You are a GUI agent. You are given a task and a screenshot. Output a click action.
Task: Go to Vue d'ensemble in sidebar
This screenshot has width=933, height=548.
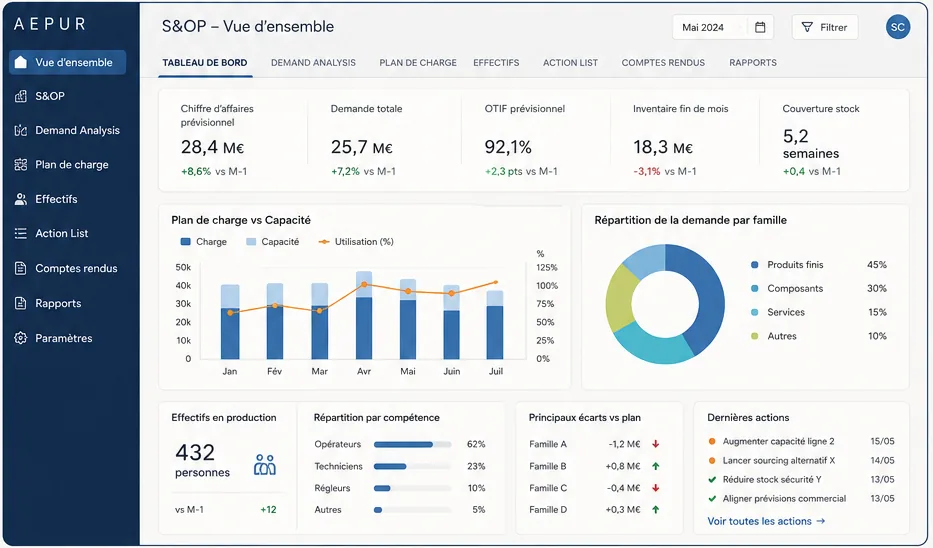point(67,62)
